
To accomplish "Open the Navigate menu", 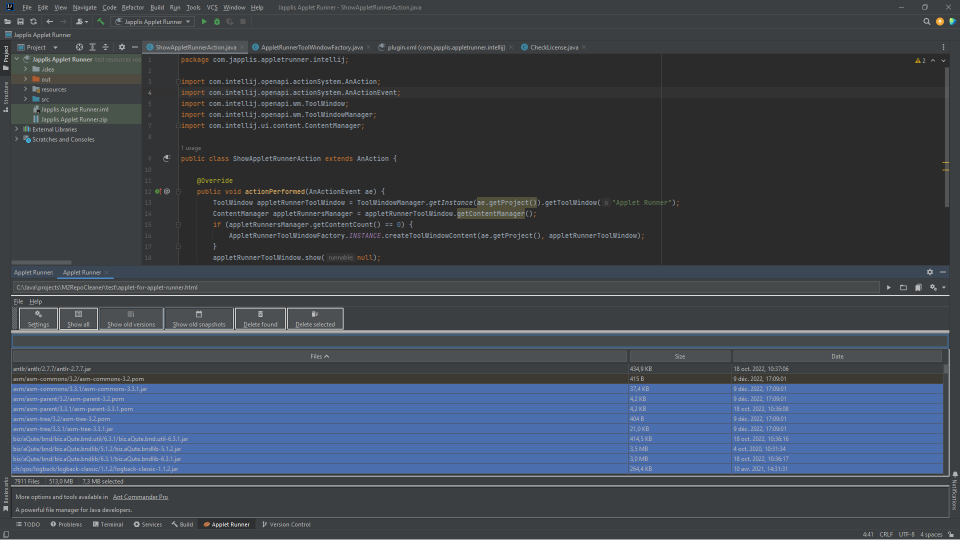I will pos(84,7).
